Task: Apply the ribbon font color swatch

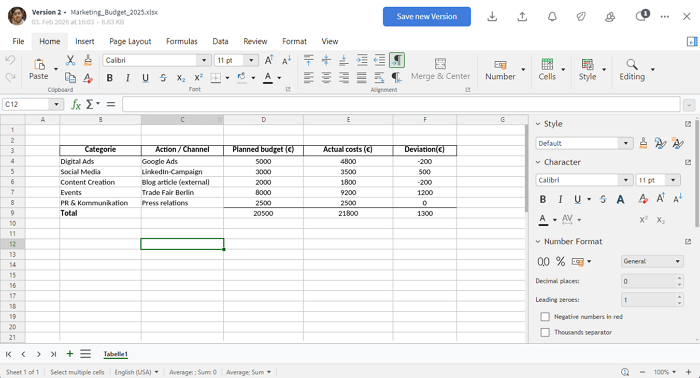Action: point(268,78)
